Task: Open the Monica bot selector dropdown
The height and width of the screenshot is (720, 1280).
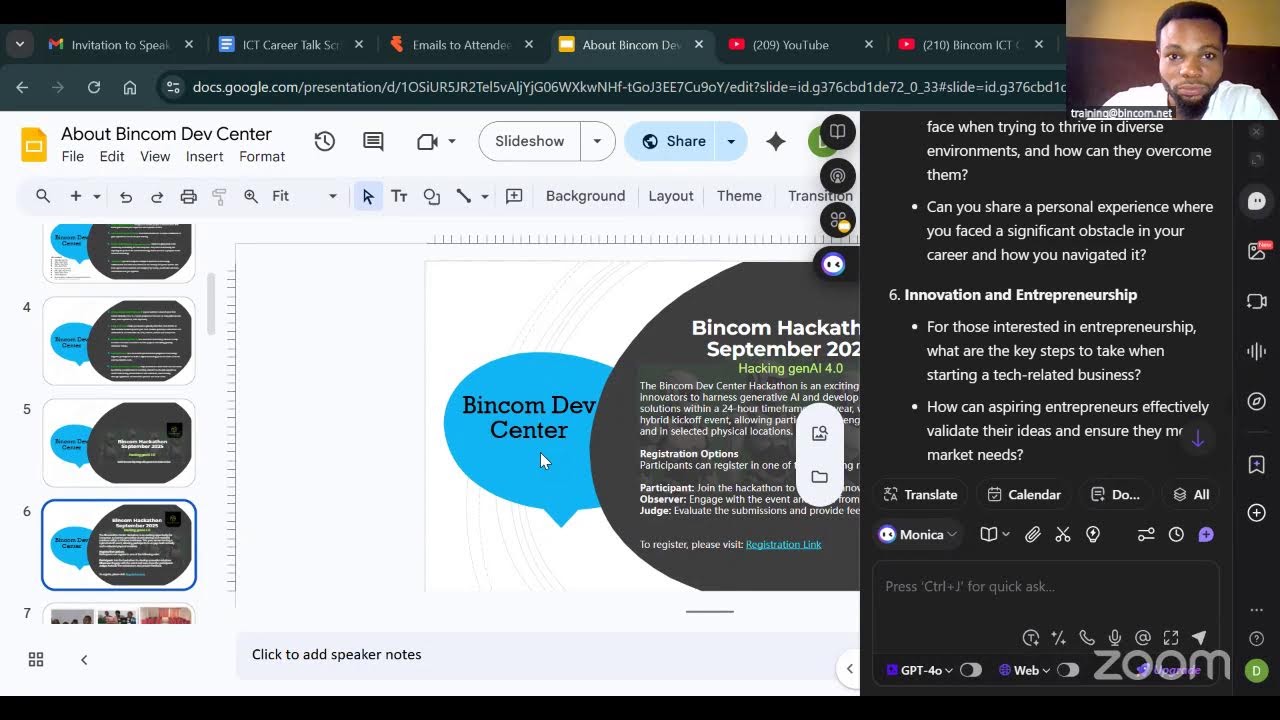Action: (917, 535)
